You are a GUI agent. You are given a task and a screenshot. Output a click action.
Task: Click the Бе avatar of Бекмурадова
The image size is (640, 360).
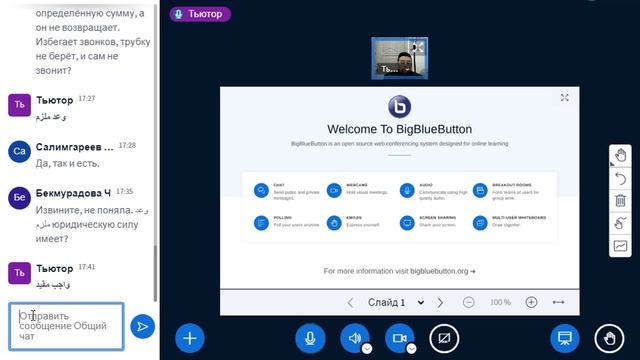coord(19,198)
